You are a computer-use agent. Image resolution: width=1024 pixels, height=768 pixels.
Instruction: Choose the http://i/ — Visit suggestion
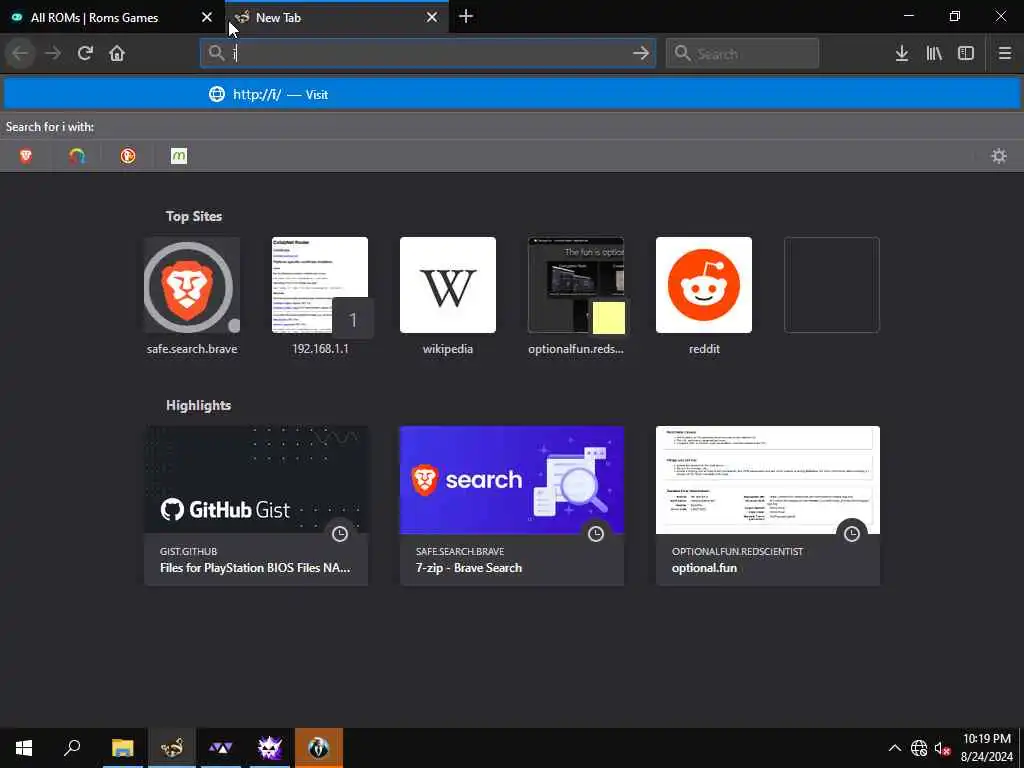512,95
